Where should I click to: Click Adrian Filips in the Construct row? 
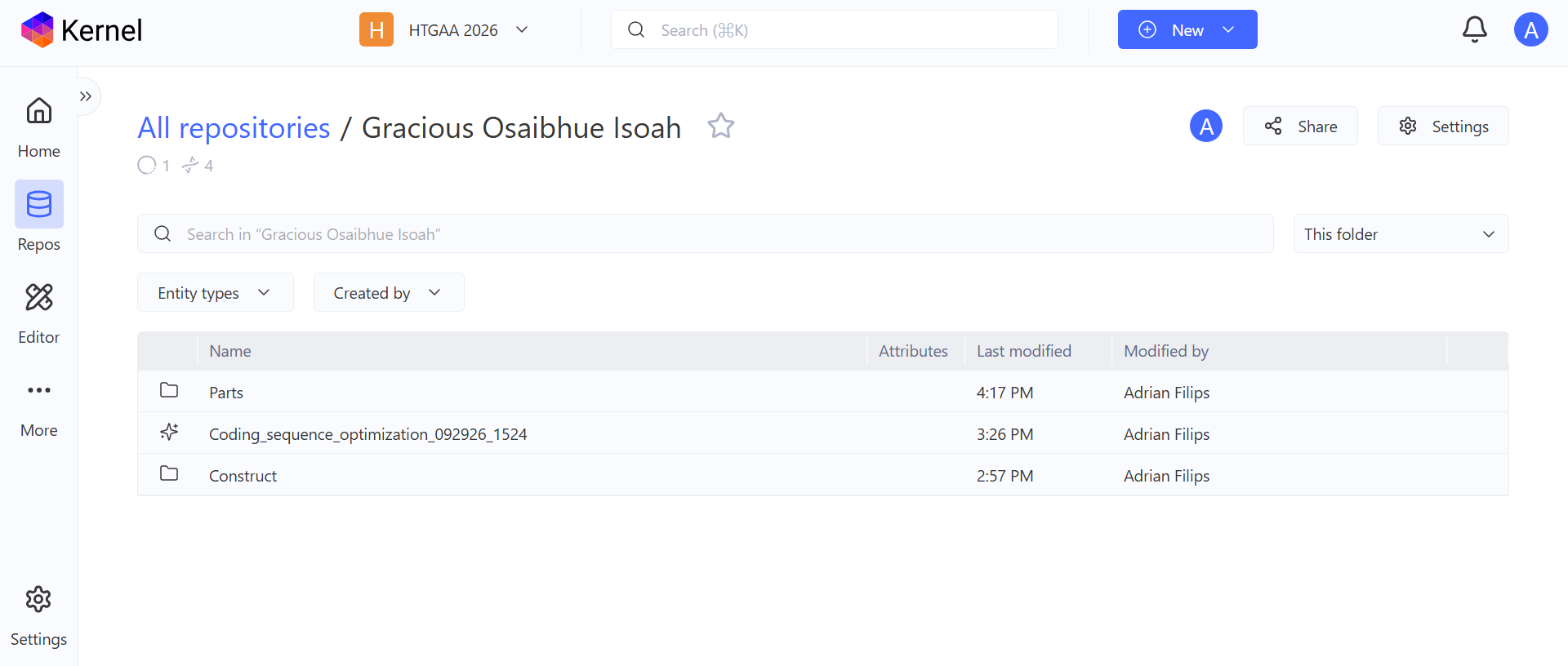[1167, 476]
